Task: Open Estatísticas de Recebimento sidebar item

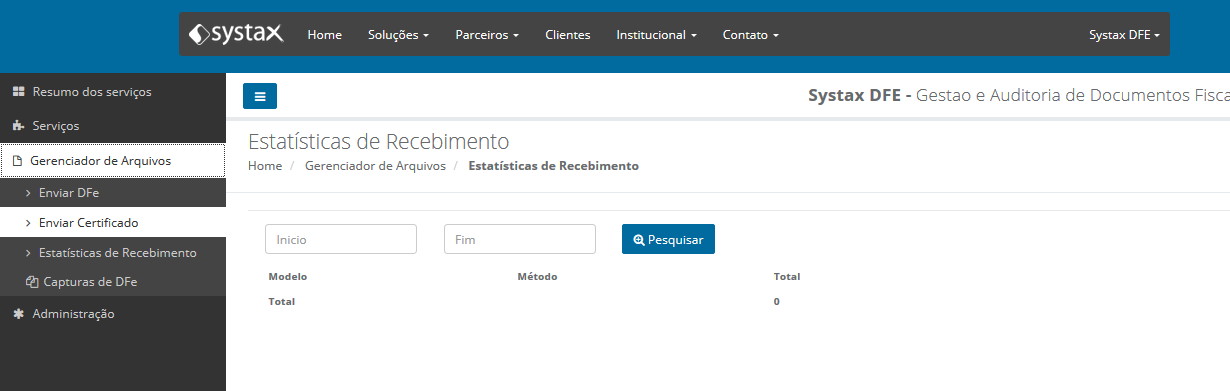Action: (x=113, y=253)
